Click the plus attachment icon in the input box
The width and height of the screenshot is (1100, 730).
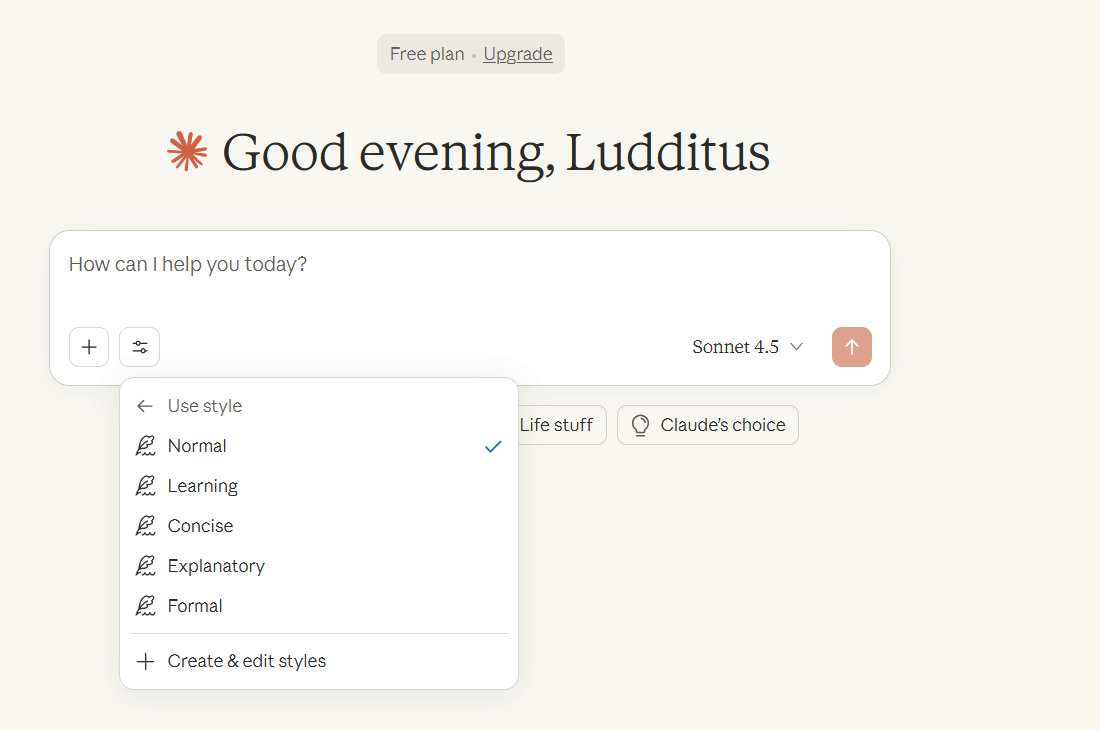click(89, 347)
